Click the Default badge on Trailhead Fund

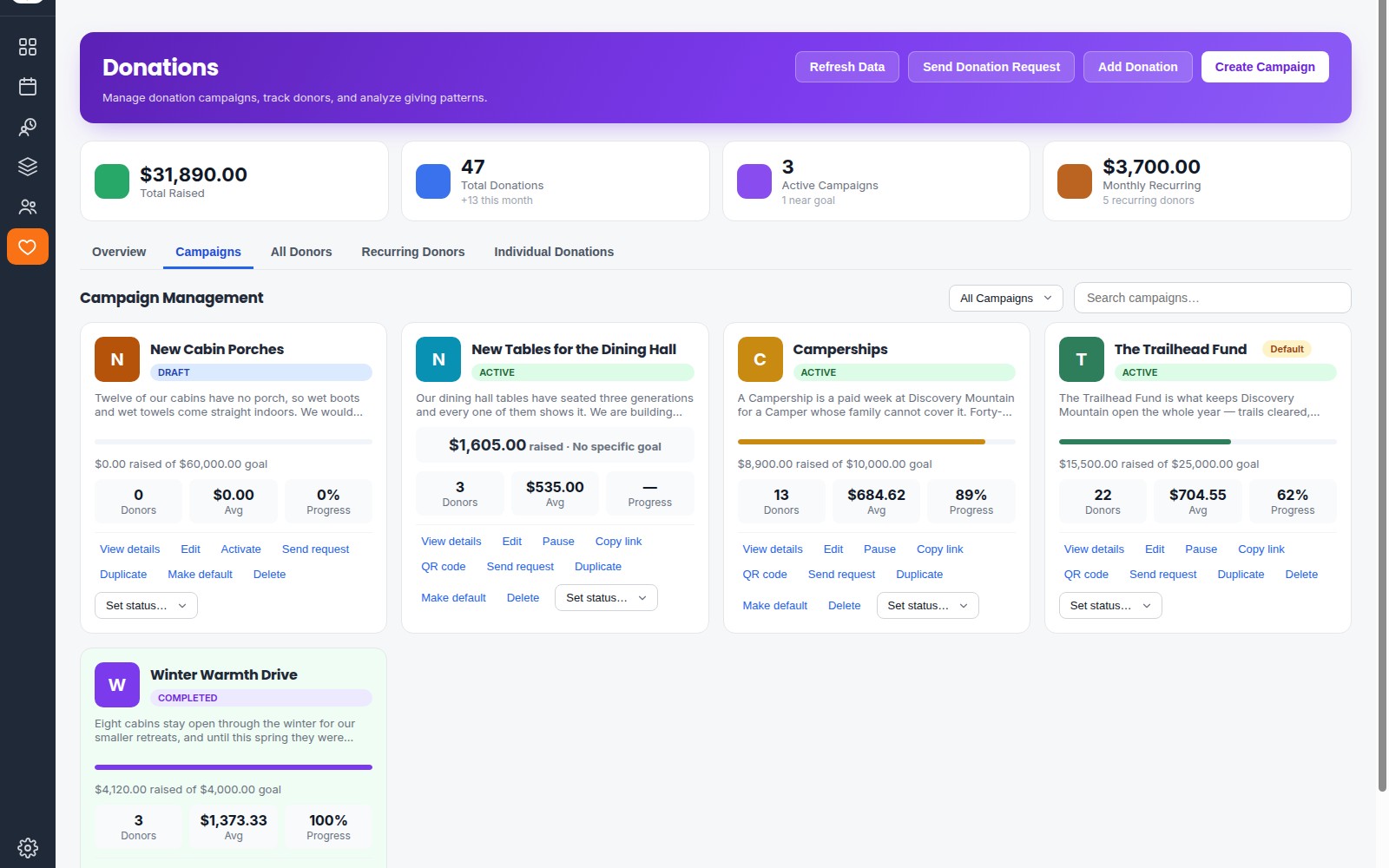[1287, 349]
